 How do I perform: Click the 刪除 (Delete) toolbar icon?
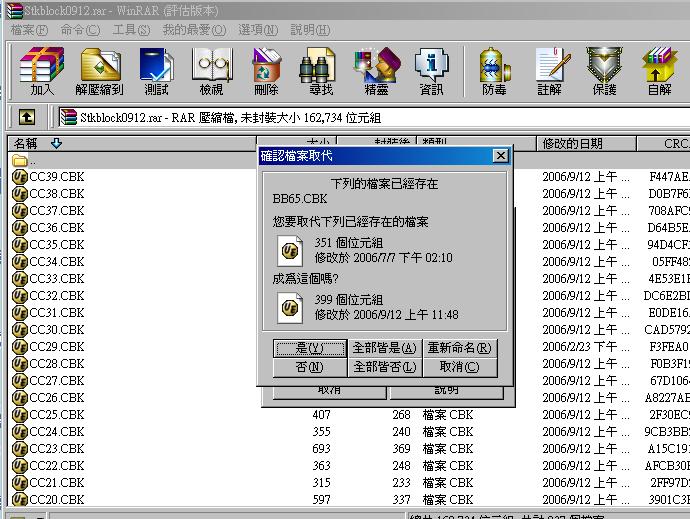(x=267, y=72)
